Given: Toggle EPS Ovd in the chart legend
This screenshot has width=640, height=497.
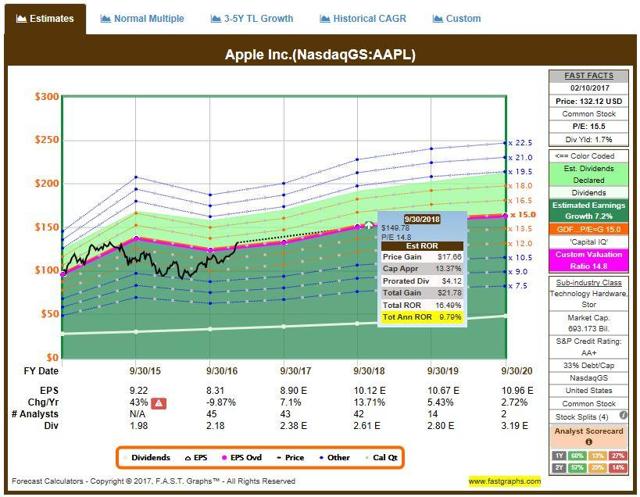Looking at the screenshot, I should tap(242, 457).
